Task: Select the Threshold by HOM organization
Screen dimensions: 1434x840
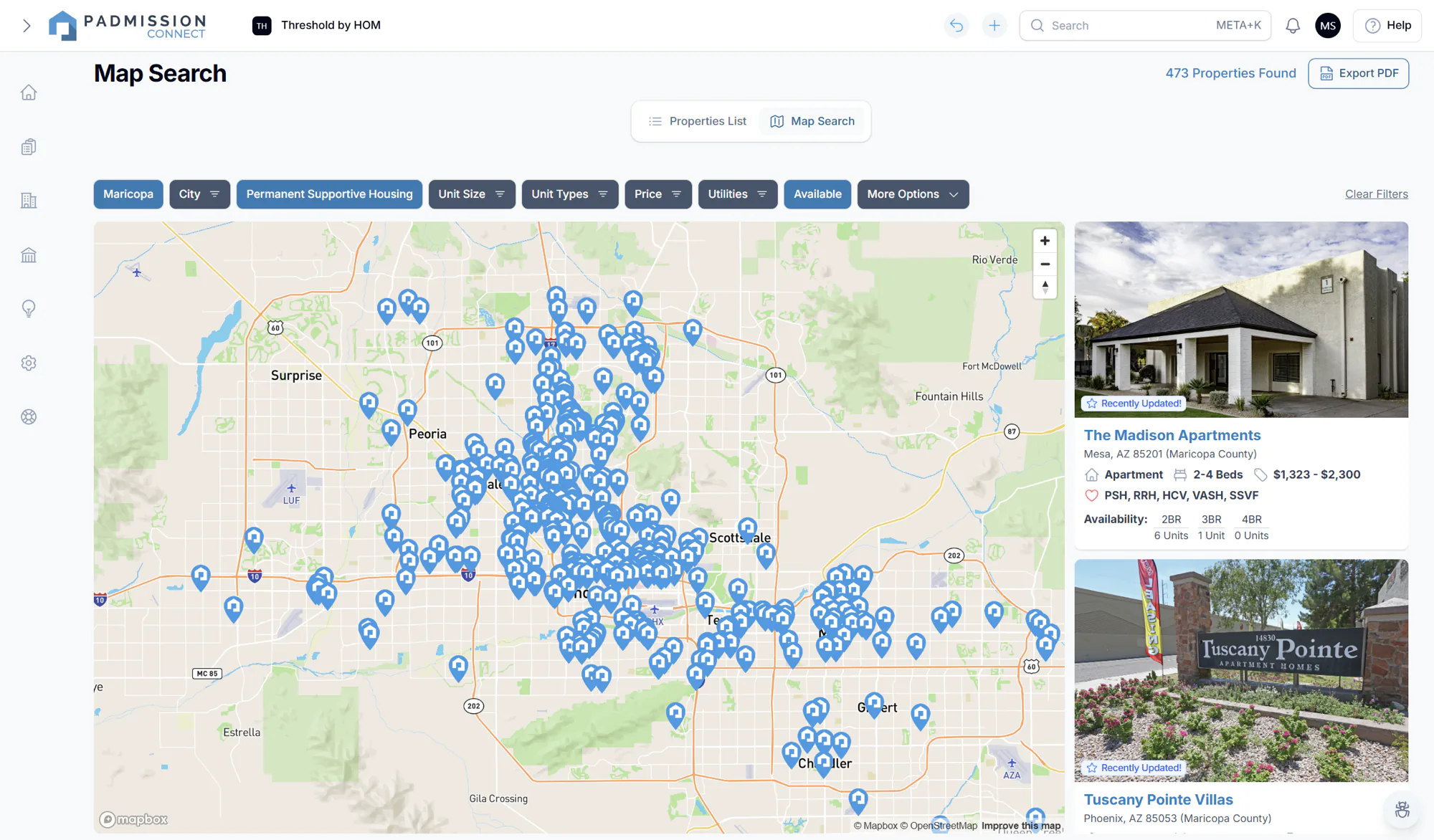Action: (317, 25)
